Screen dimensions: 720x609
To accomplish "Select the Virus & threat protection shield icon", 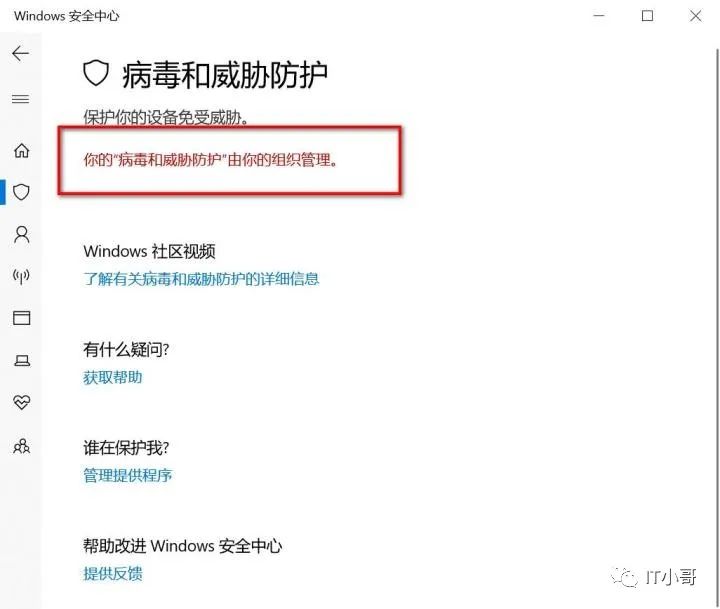I will pyautogui.click(x=22, y=192).
